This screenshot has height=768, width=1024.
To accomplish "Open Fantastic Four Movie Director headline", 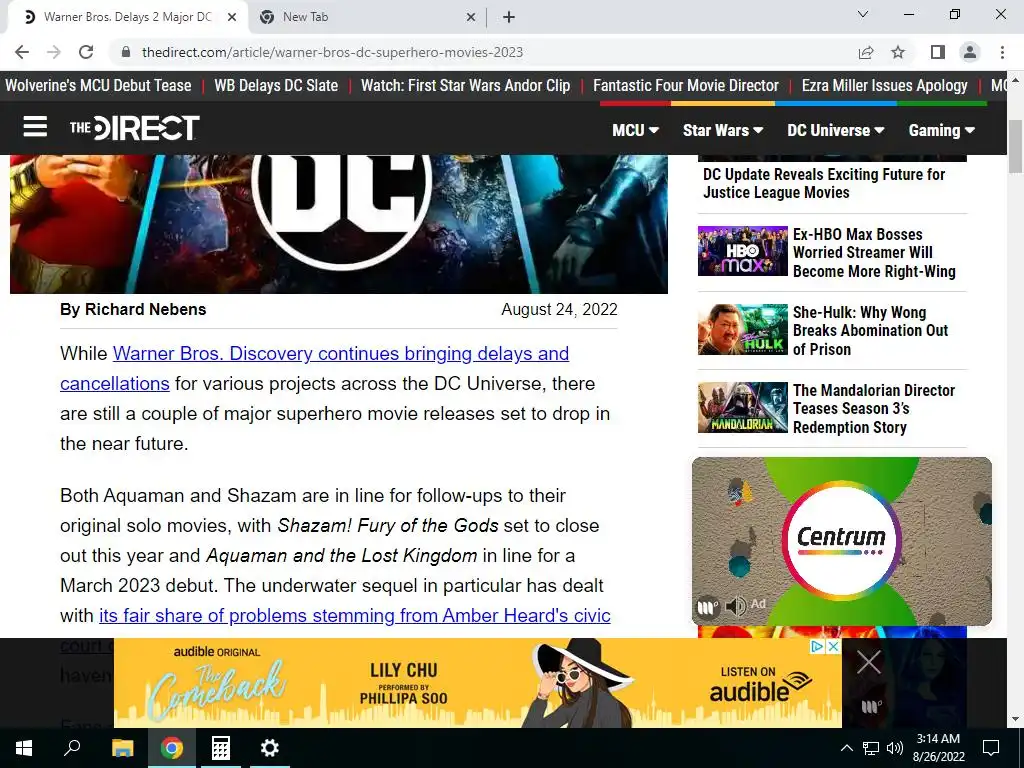I will point(686,86).
